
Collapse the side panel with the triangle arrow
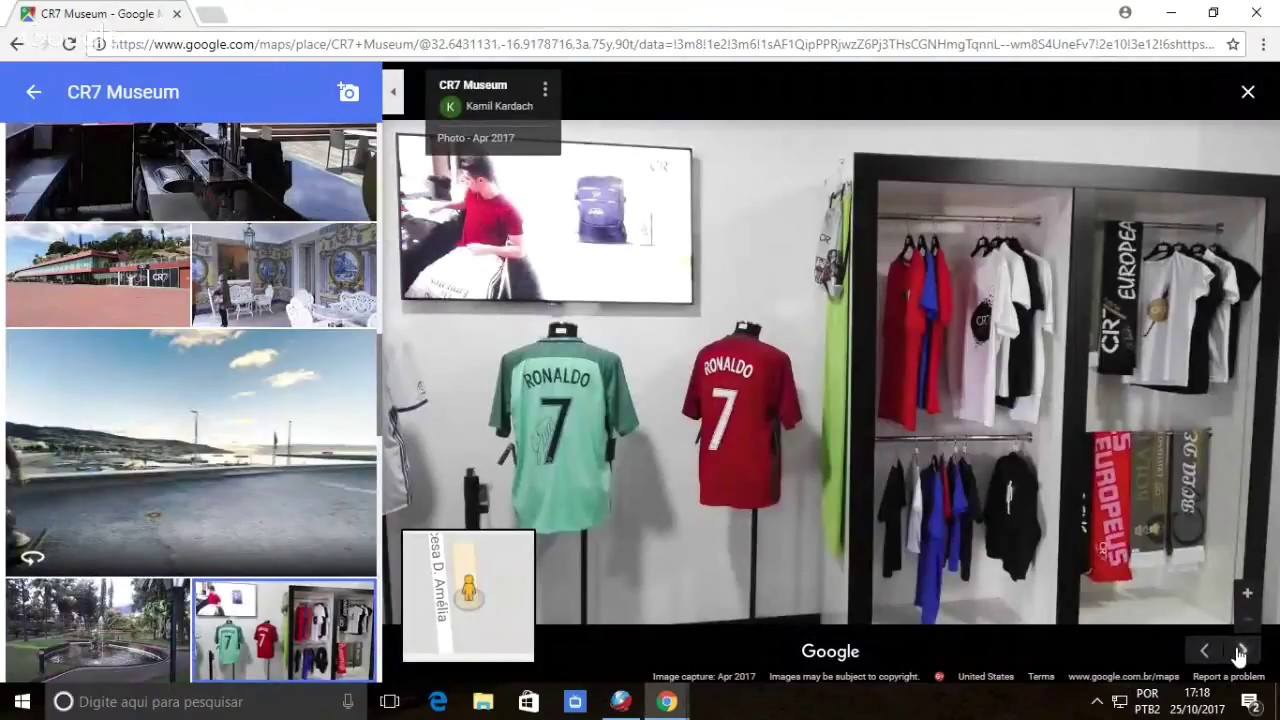393,92
